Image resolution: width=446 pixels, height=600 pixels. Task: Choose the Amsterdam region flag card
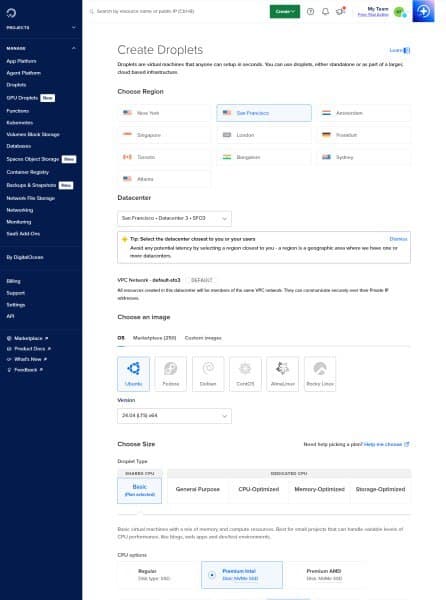point(364,113)
